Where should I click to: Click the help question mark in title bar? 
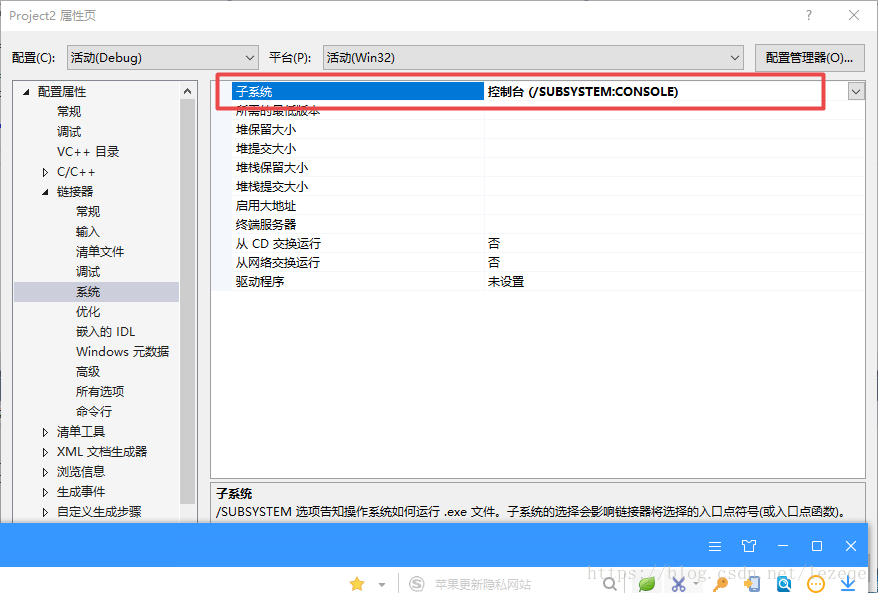tap(809, 16)
